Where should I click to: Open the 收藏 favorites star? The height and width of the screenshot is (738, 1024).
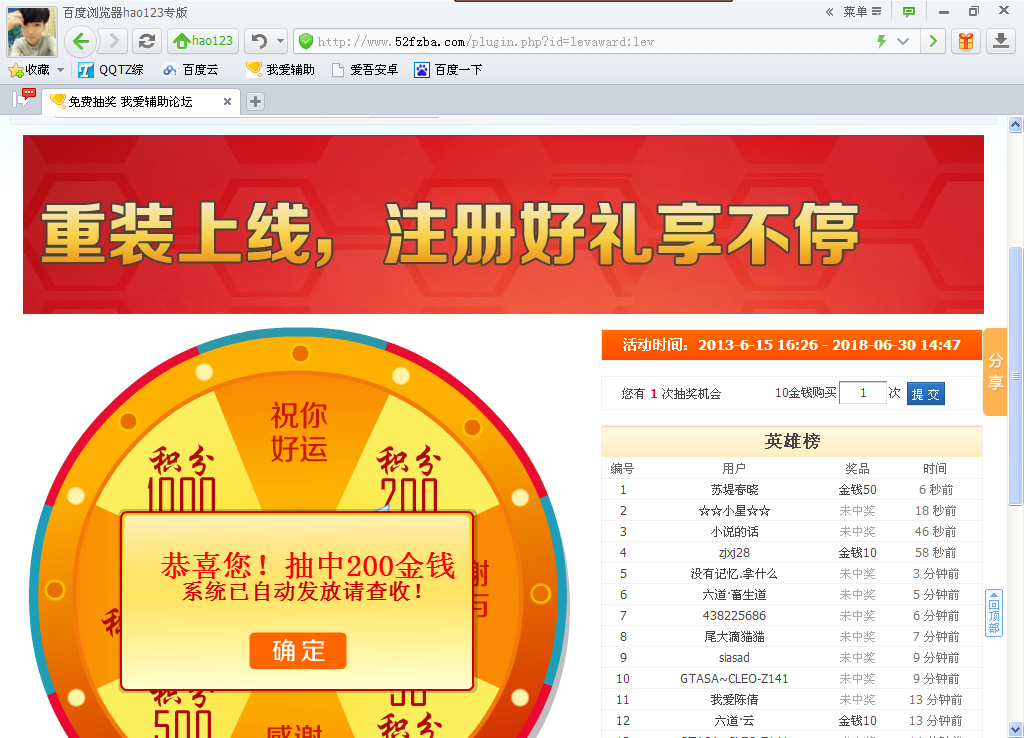(29, 70)
